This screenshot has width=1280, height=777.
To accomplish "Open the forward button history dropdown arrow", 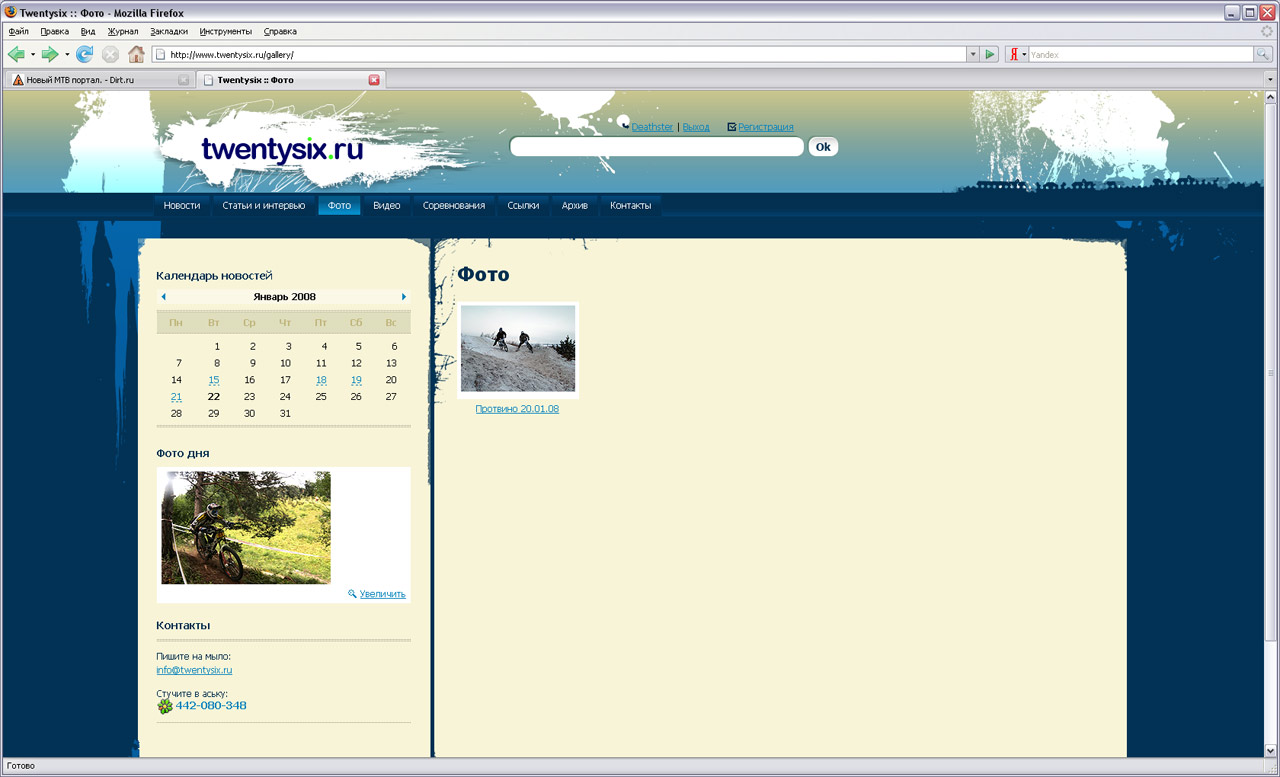I will pyautogui.click(x=67, y=54).
